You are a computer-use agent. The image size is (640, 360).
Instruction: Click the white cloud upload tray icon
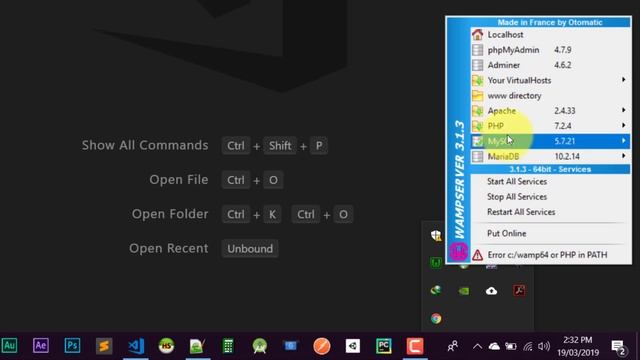(491, 291)
